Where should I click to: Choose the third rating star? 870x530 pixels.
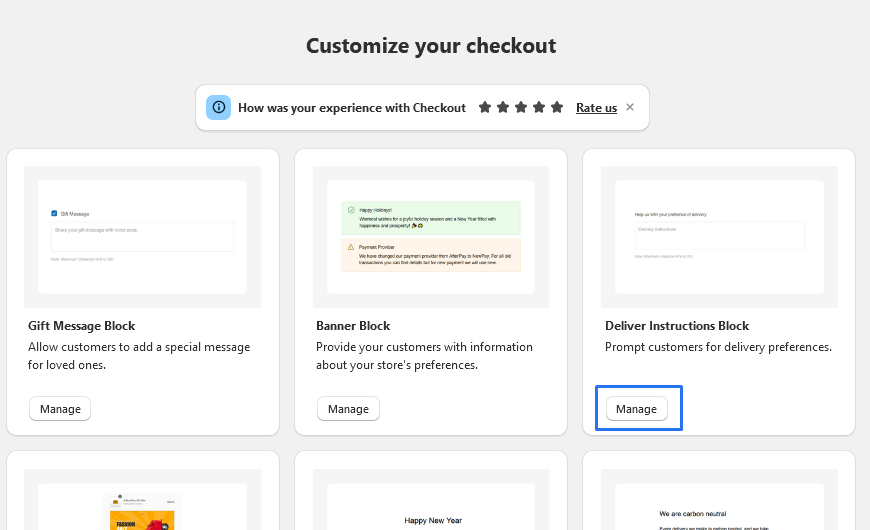[521, 107]
